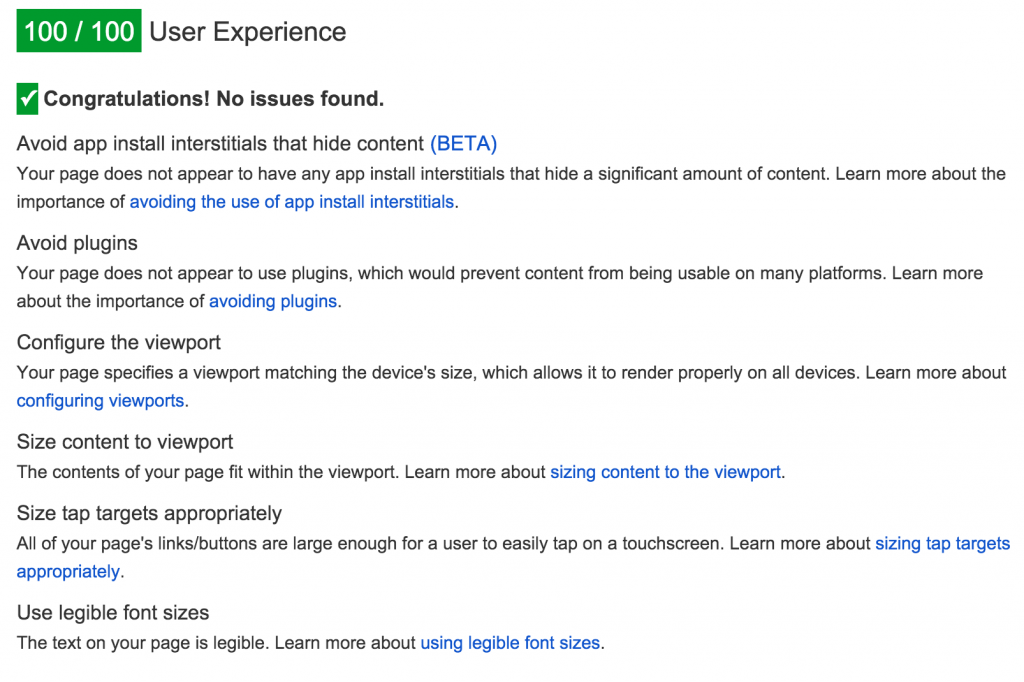The width and height of the screenshot is (1024, 682).
Task: Click the 'Congratulations! No issues found.' message
Action: tap(214, 99)
